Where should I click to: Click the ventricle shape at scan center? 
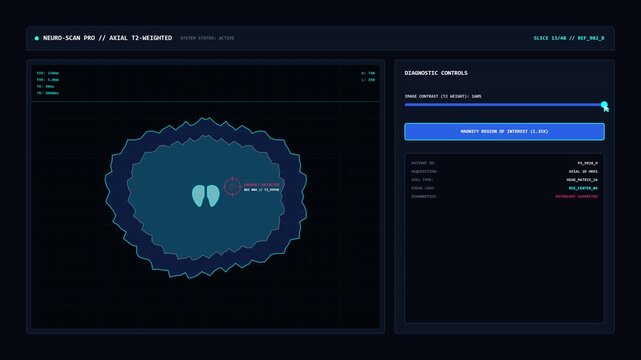(x=206, y=196)
